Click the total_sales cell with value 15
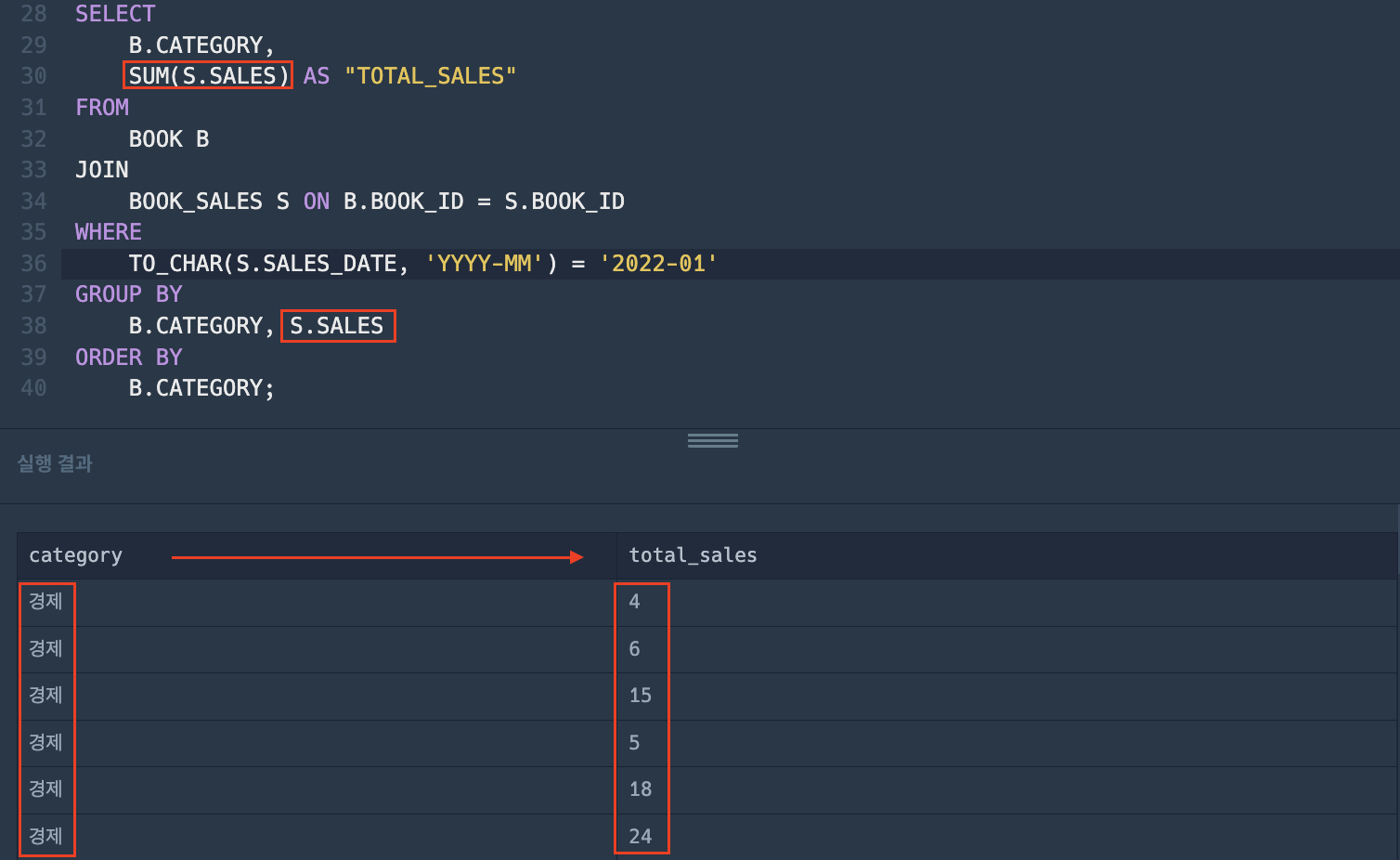Image resolution: width=1400 pixels, height=860 pixels. (1006, 696)
